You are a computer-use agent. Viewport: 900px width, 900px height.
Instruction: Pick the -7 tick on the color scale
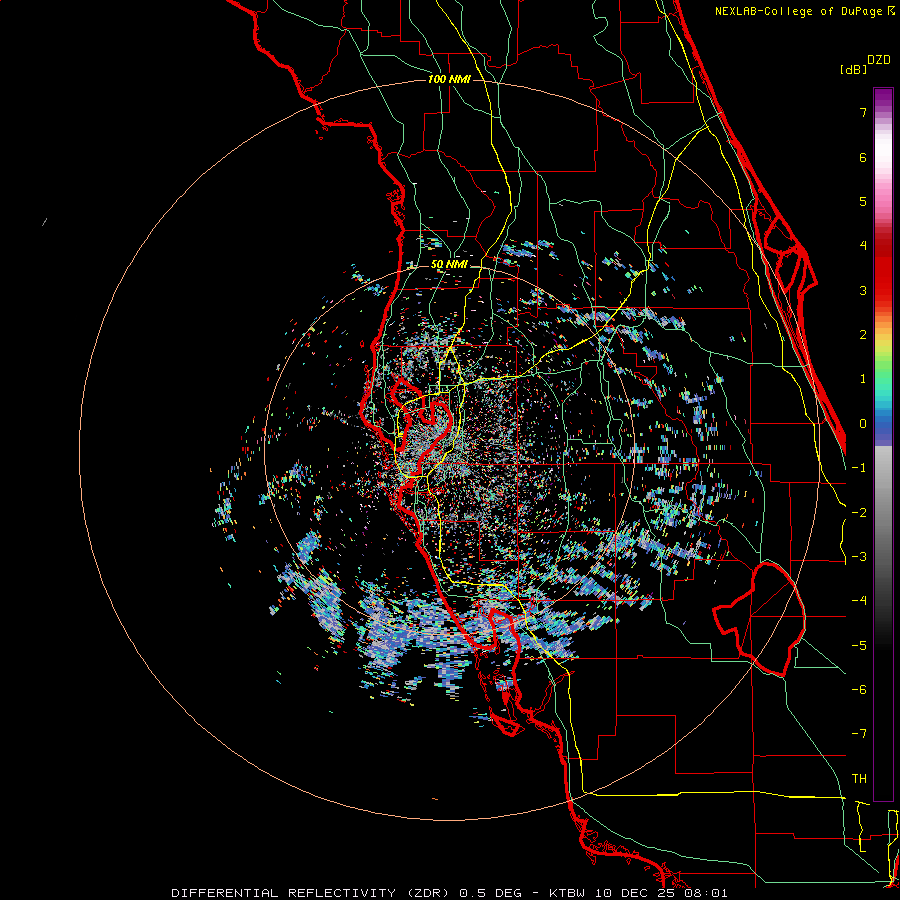tap(859, 734)
